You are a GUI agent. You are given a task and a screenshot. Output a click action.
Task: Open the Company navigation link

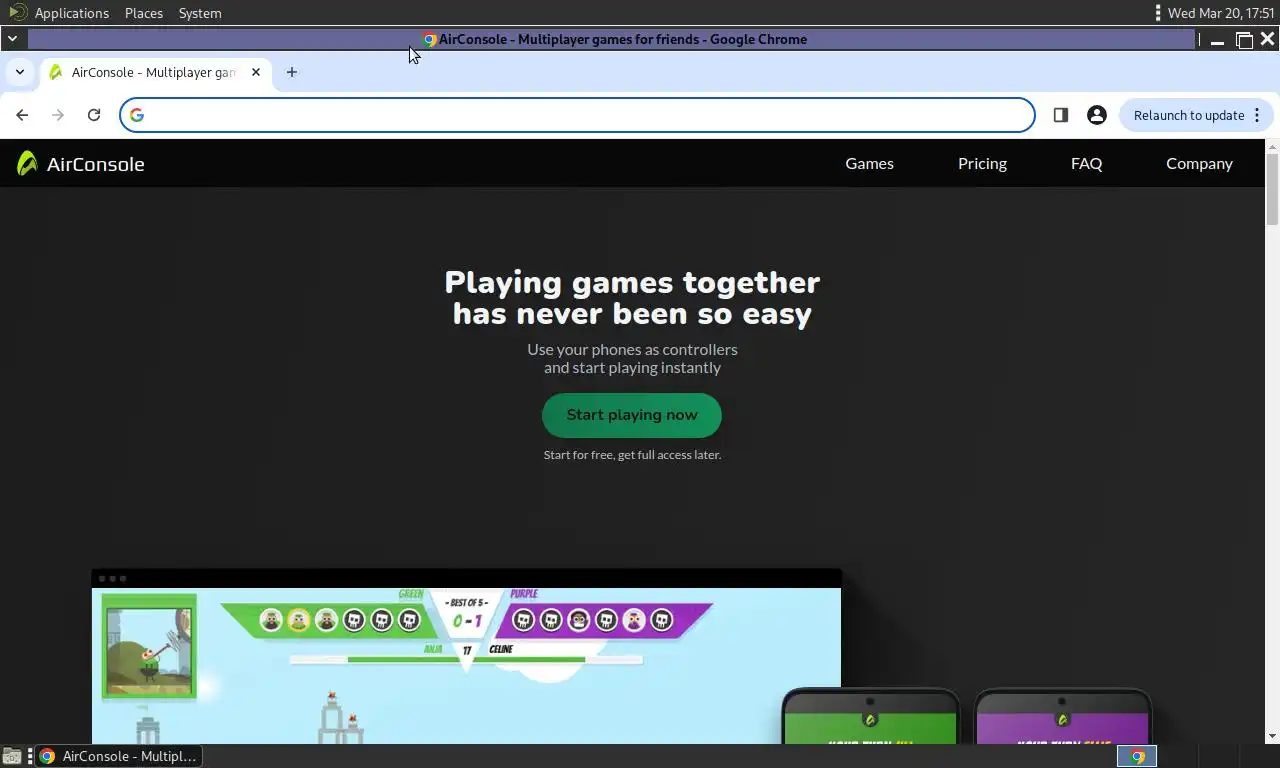tap(1199, 163)
